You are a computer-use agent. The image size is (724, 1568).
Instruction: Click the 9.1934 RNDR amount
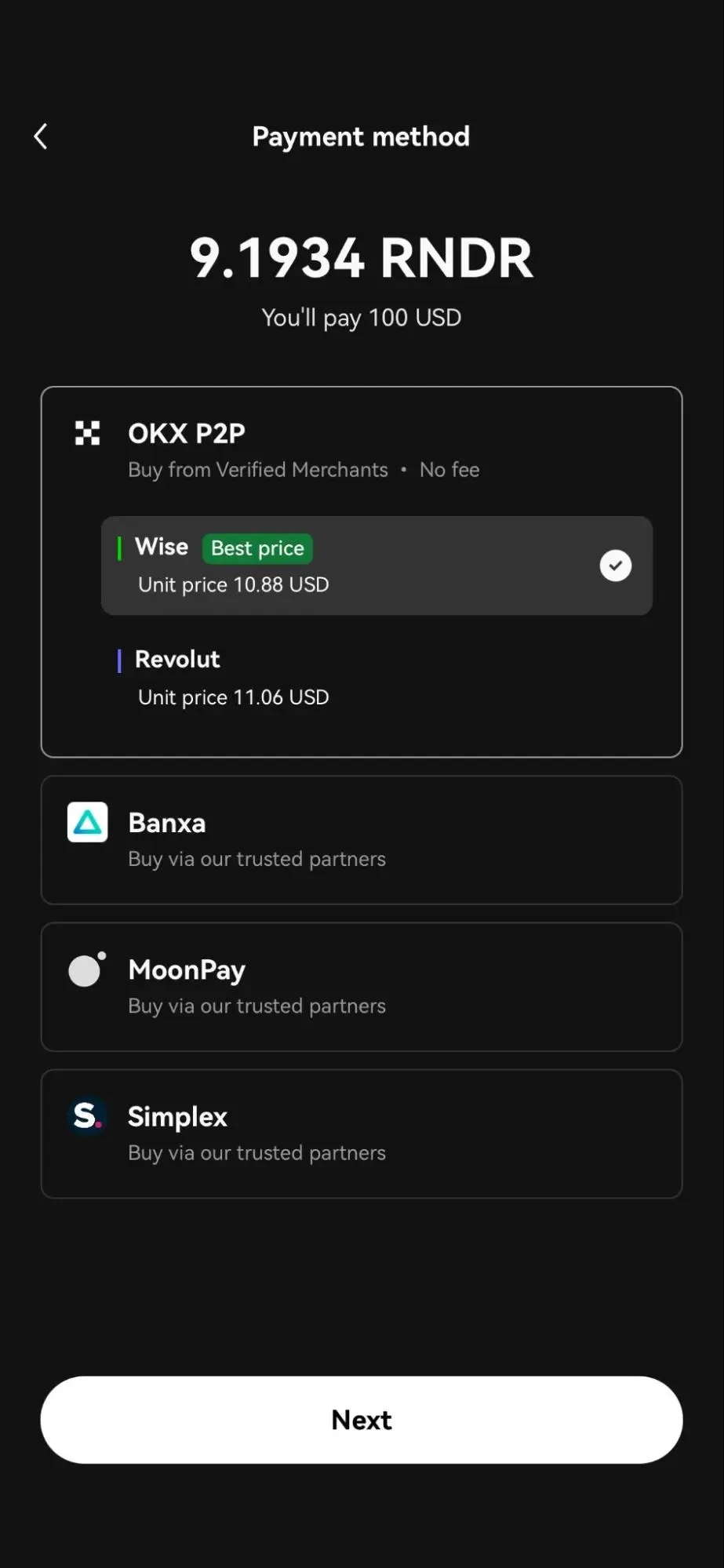[362, 257]
